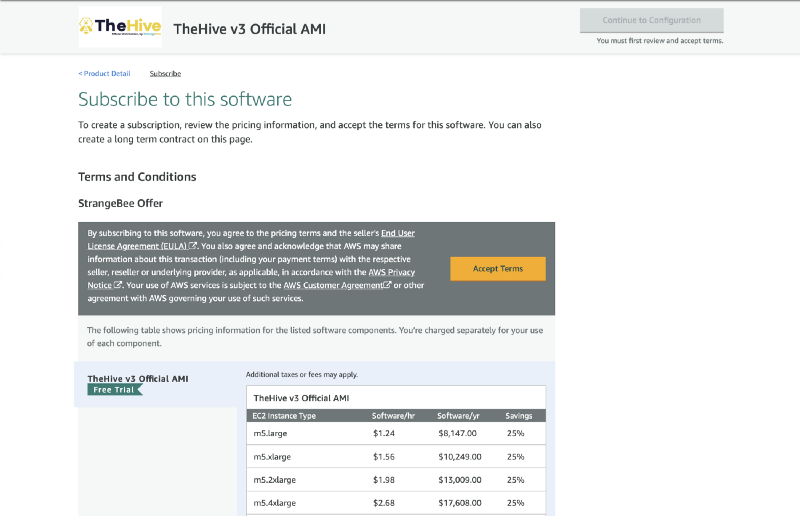Select TheHive v3 Official AMI in left panel
Viewport: 800px width, 516px height.
pyautogui.click(x=137, y=378)
